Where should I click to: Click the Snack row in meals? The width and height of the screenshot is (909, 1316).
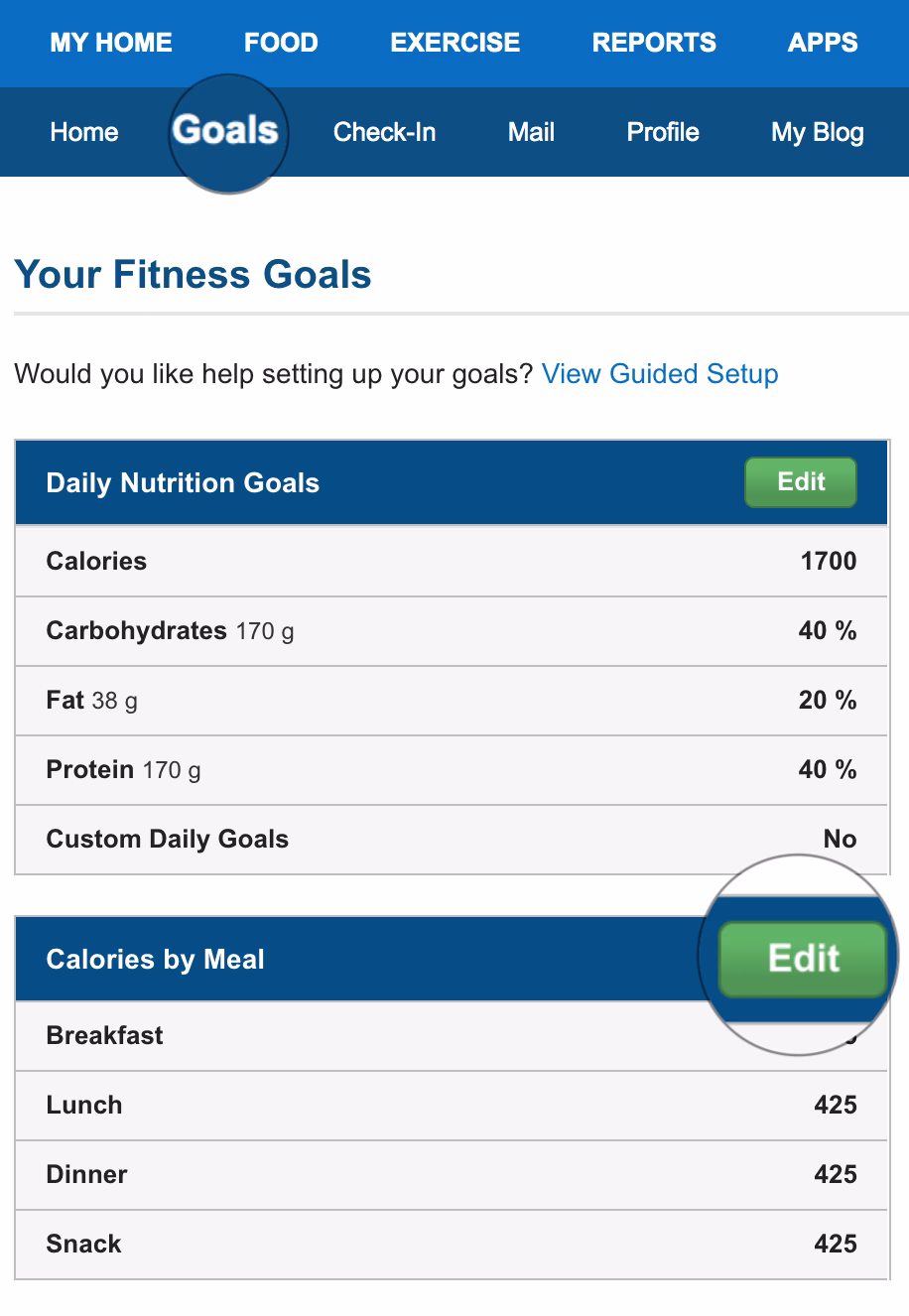pos(452,1245)
